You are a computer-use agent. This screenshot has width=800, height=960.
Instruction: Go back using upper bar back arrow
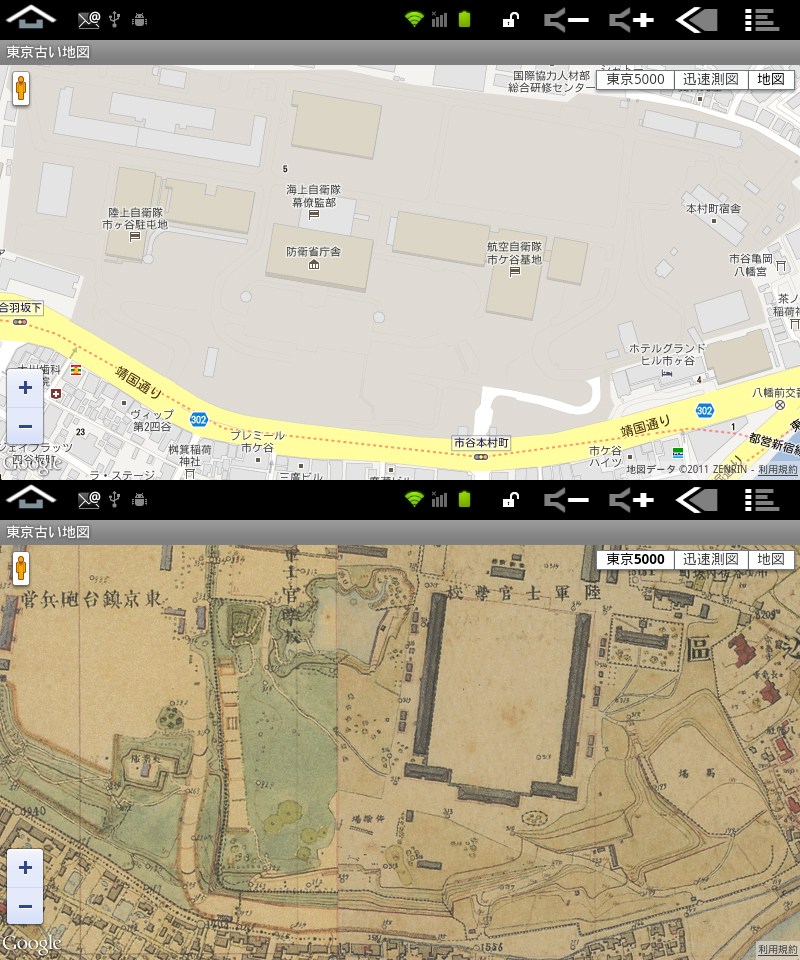[697, 20]
